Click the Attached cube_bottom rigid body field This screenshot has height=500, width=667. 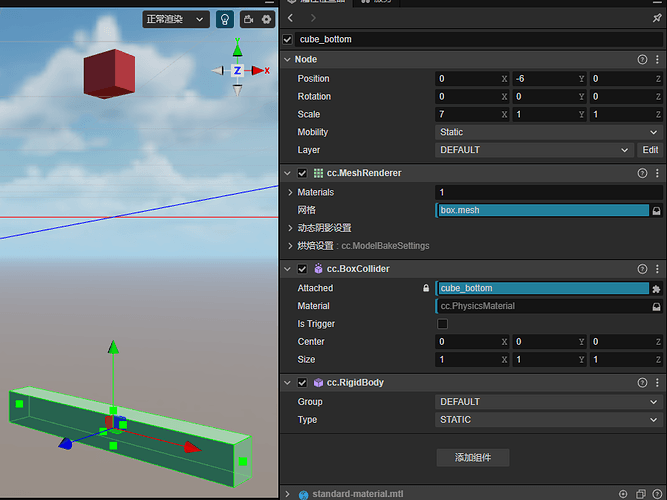543,289
